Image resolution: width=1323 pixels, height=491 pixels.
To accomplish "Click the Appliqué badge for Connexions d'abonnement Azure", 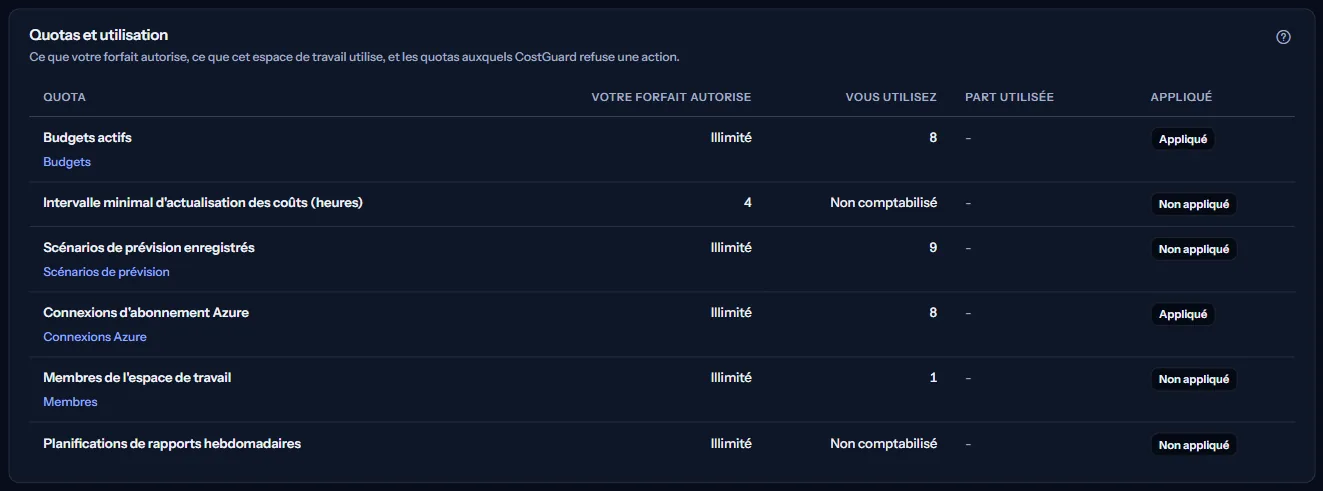I will (1183, 314).
